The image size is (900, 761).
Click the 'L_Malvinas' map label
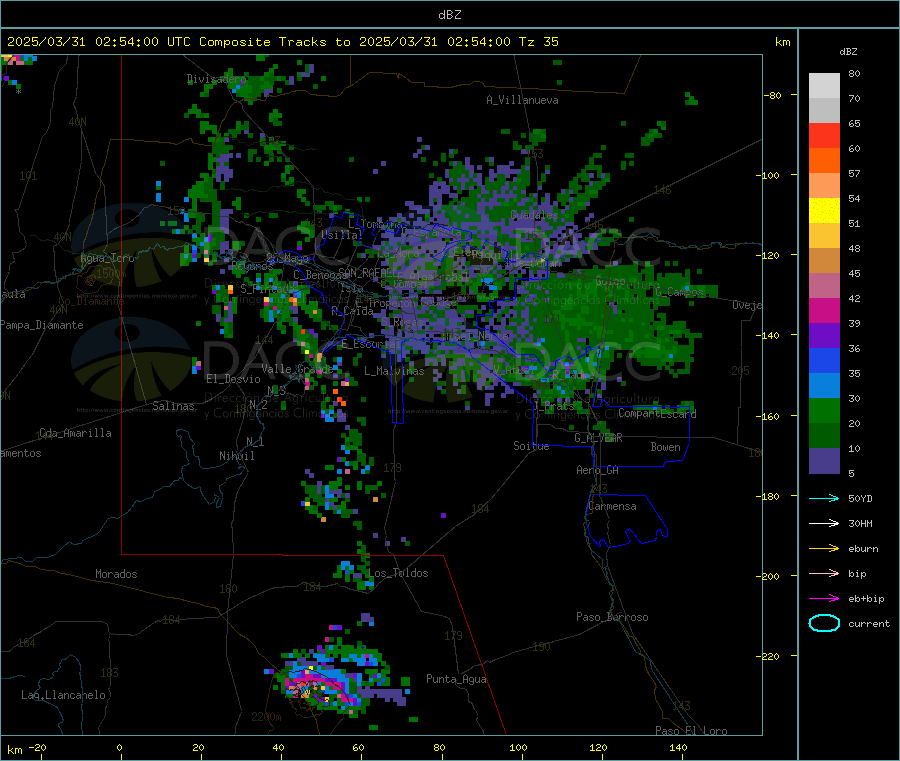tap(394, 371)
